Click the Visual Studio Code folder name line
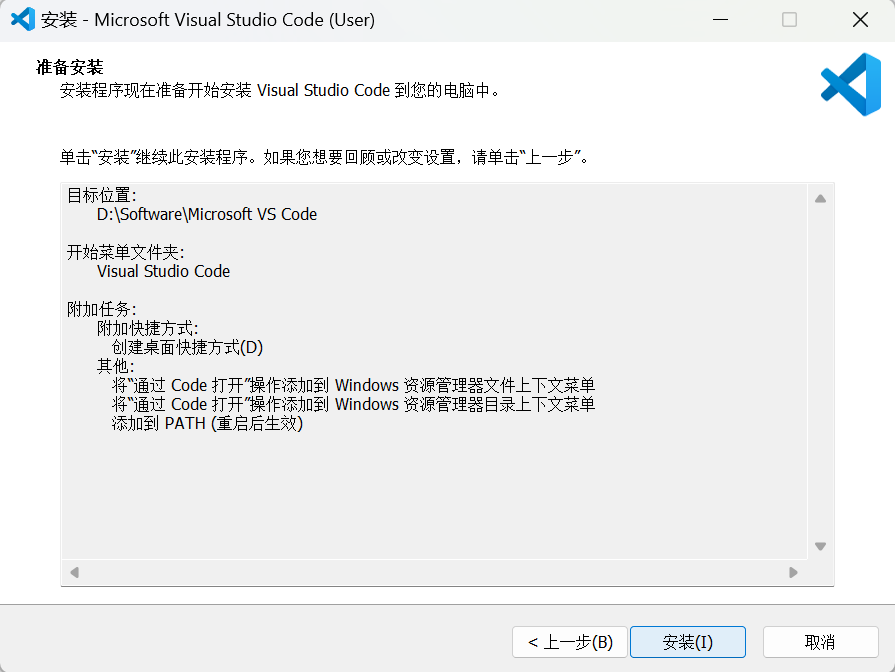Screen dimensions: 895x672 point(163,271)
